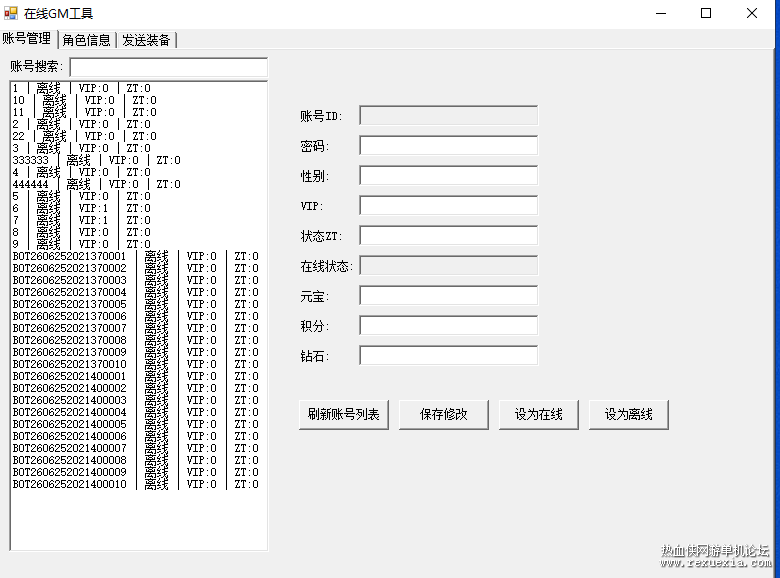Select account BOT2606252021400010
The image size is (780, 578).
[x=138, y=484]
